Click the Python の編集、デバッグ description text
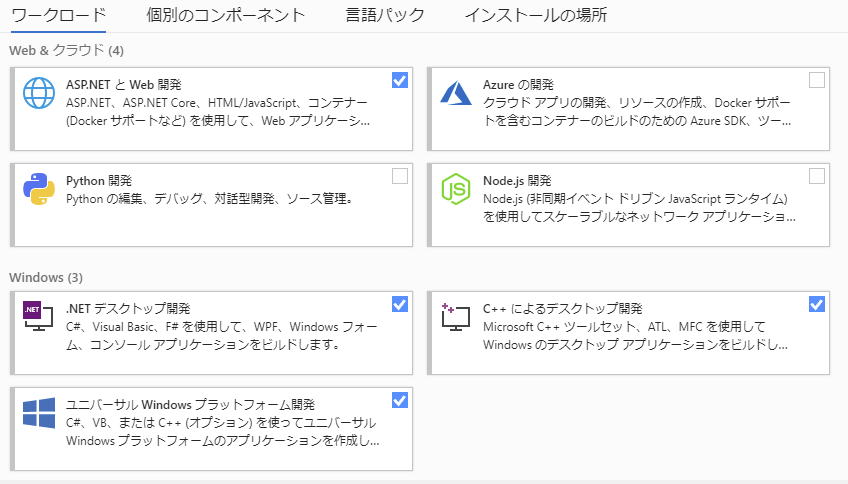This screenshot has width=848, height=484. (x=210, y=199)
